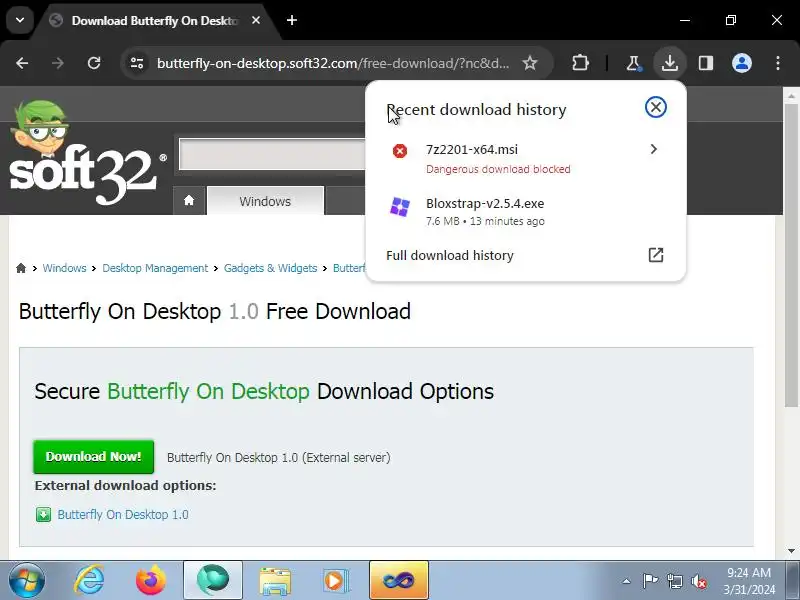This screenshot has height=600, width=800.
Task: Click the Butterfly On Desktop 1.0 external link
Action: pos(123,514)
